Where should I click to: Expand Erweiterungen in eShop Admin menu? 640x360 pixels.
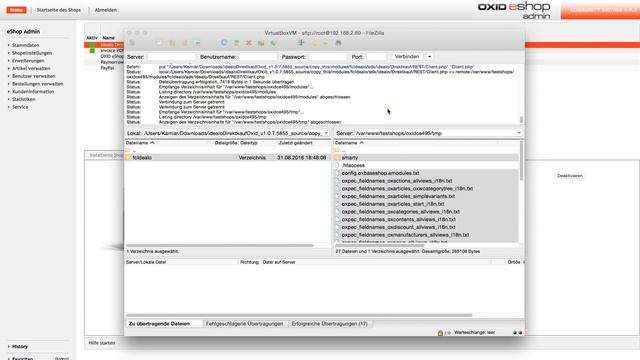tap(28, 61)
